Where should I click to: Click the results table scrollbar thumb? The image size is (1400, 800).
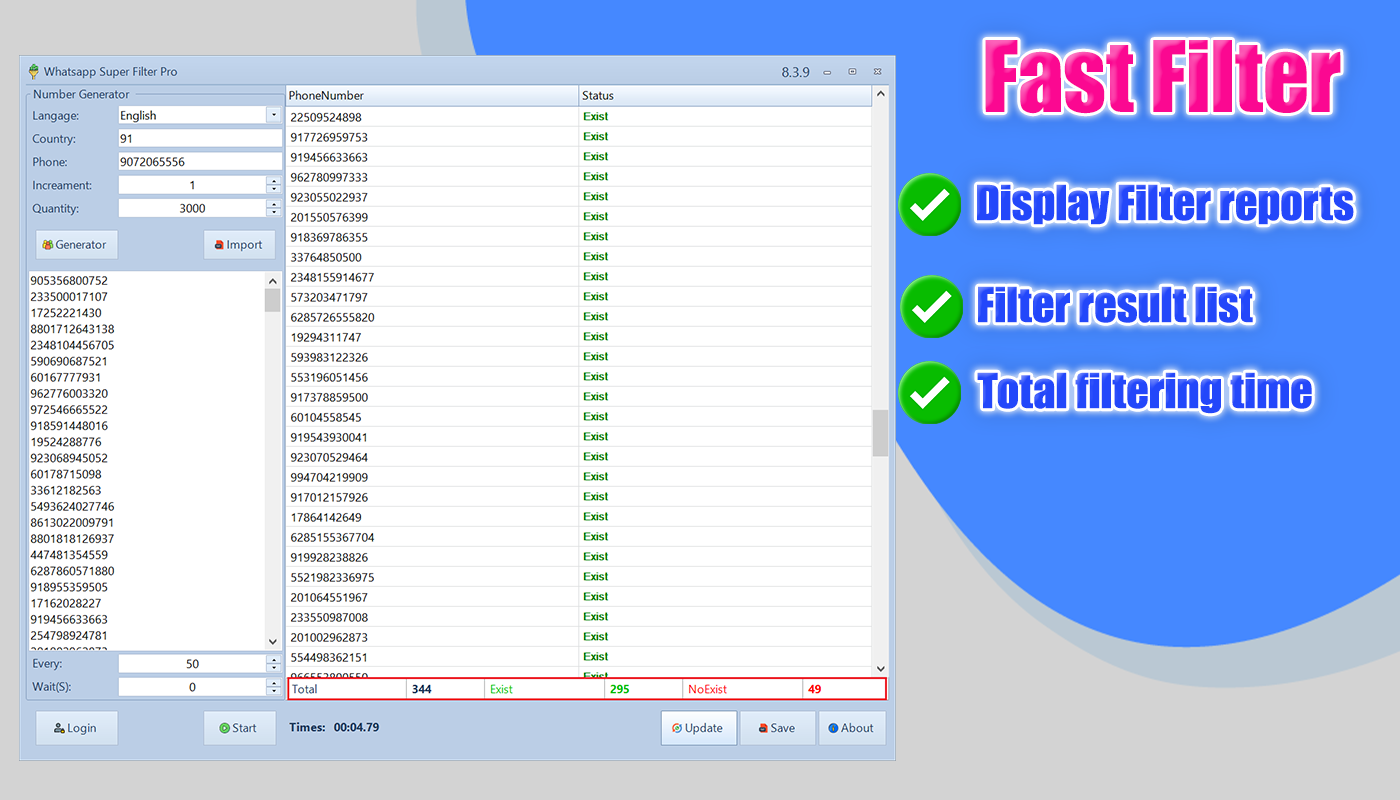(880, 432)
